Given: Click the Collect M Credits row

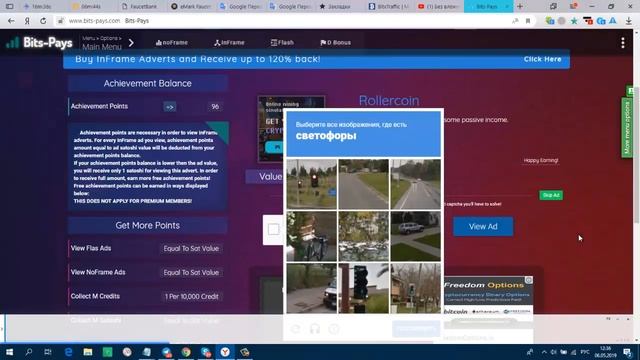Looking at the screenshot, I should 146,296.
